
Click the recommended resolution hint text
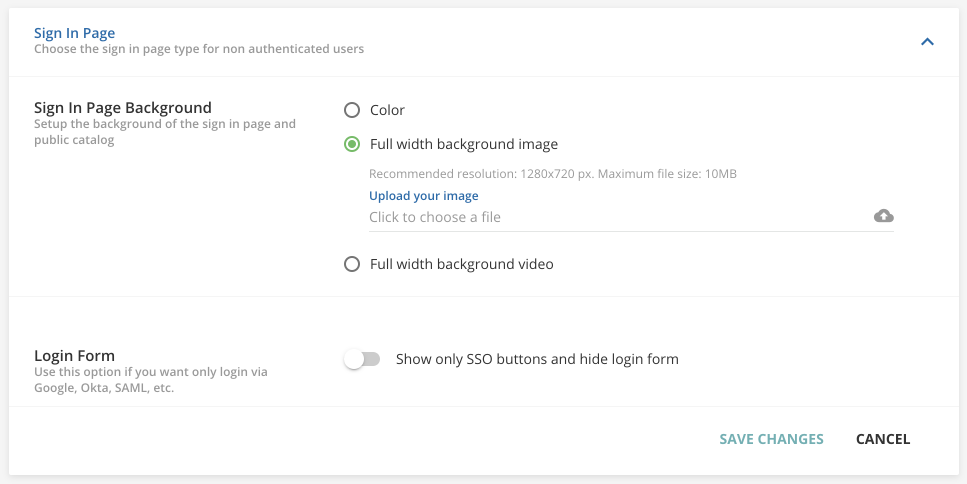[553, 174]
